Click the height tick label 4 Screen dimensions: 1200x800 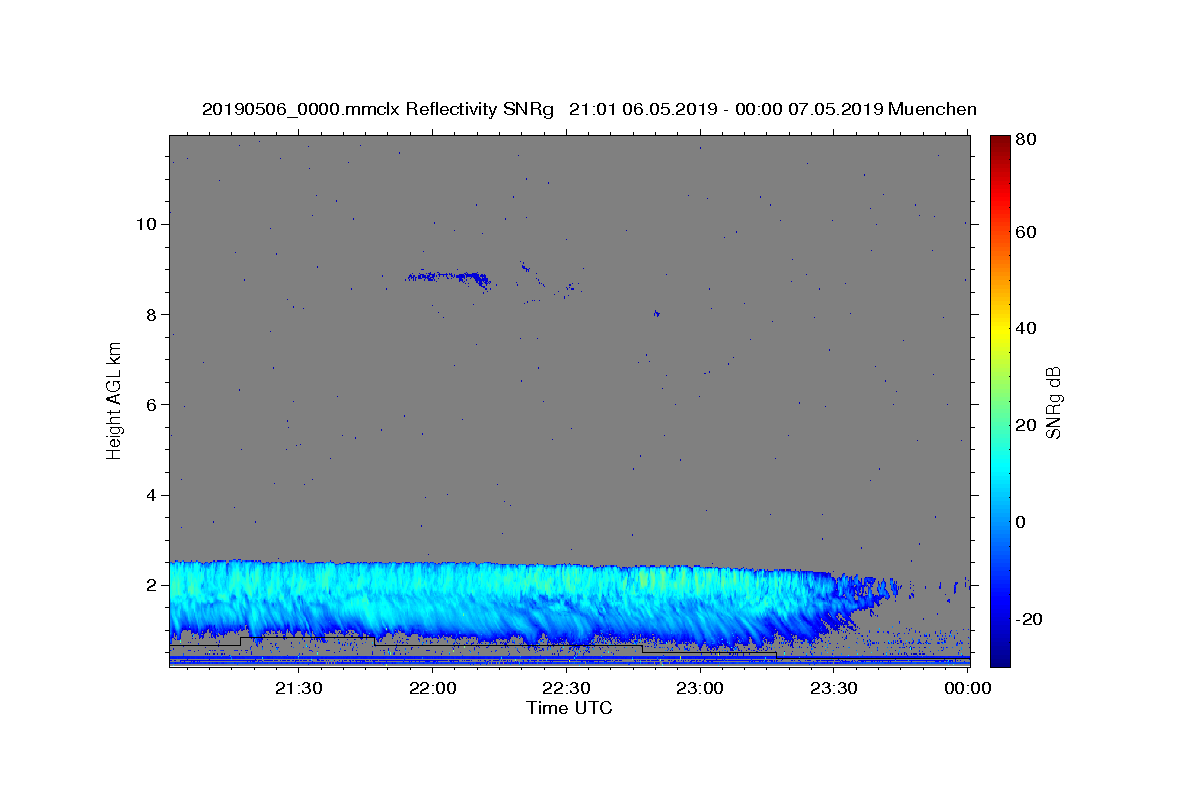[x=151, y=495]
